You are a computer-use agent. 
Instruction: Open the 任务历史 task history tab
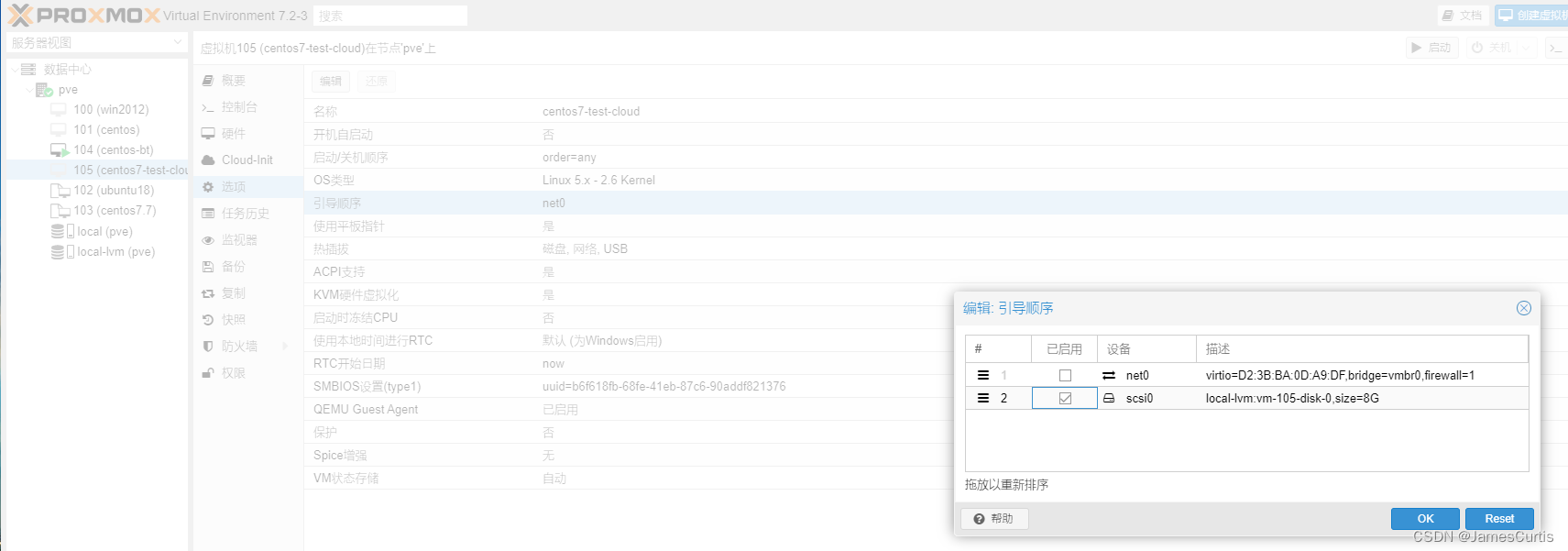pos(248,214)
